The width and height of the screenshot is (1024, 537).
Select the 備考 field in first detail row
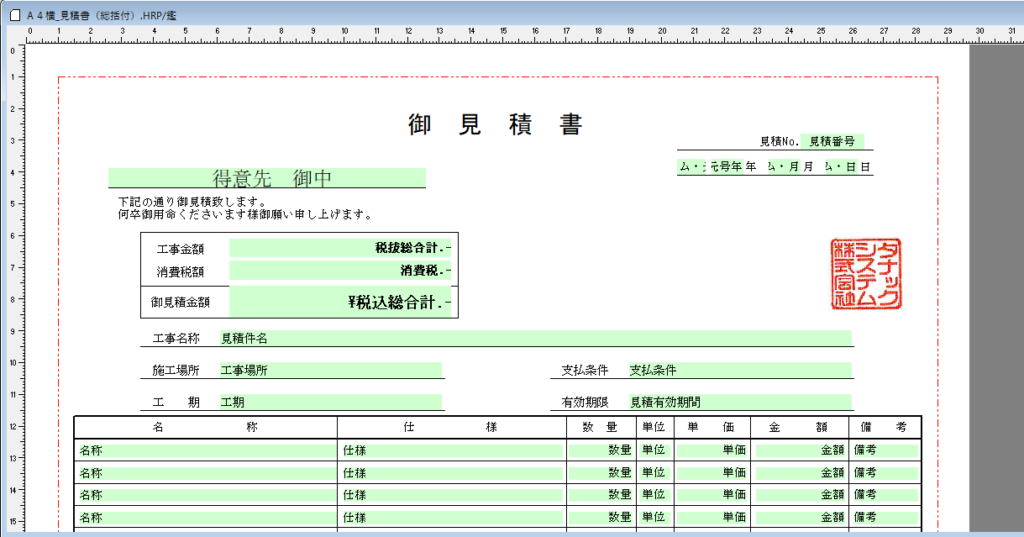[886, 450]
